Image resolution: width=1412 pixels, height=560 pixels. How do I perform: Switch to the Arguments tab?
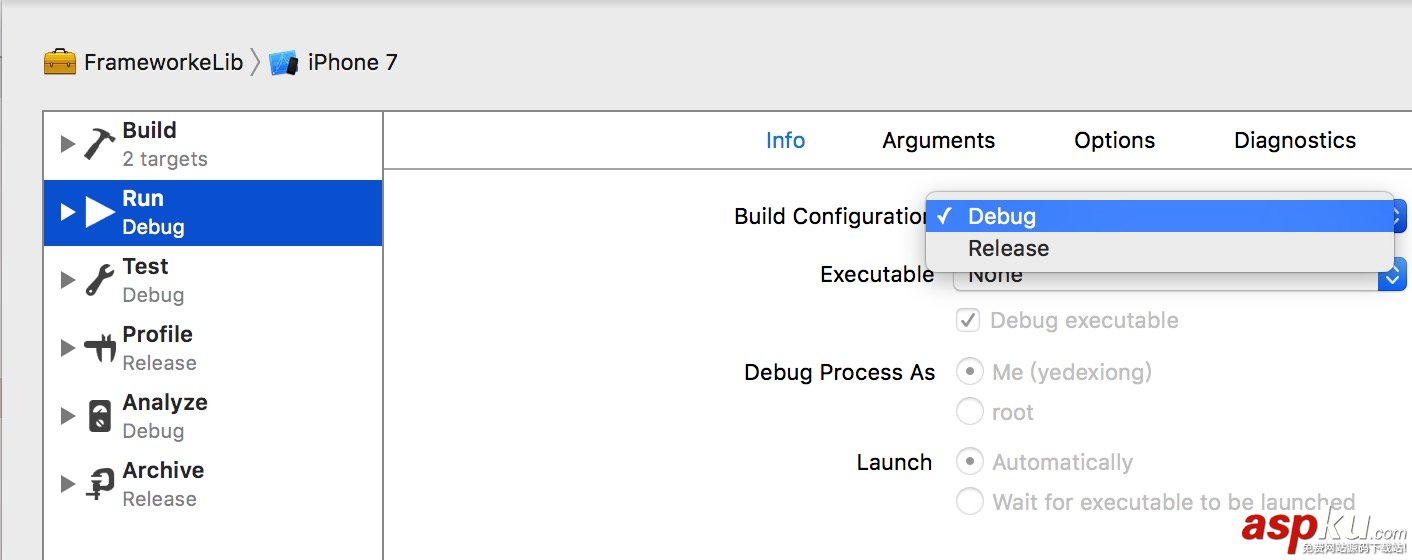[938, 141]
